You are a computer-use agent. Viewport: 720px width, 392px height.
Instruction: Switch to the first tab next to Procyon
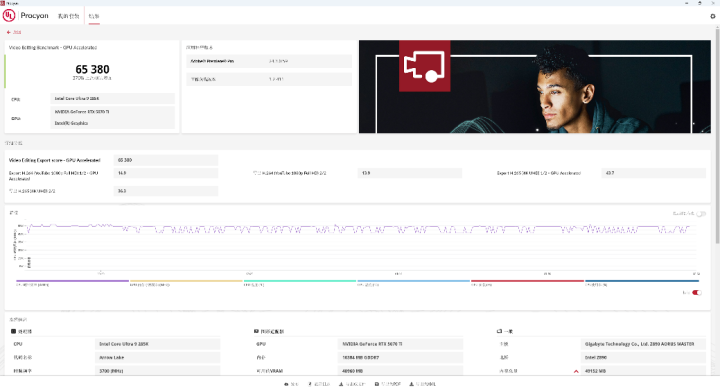click(x=68, y=16)
